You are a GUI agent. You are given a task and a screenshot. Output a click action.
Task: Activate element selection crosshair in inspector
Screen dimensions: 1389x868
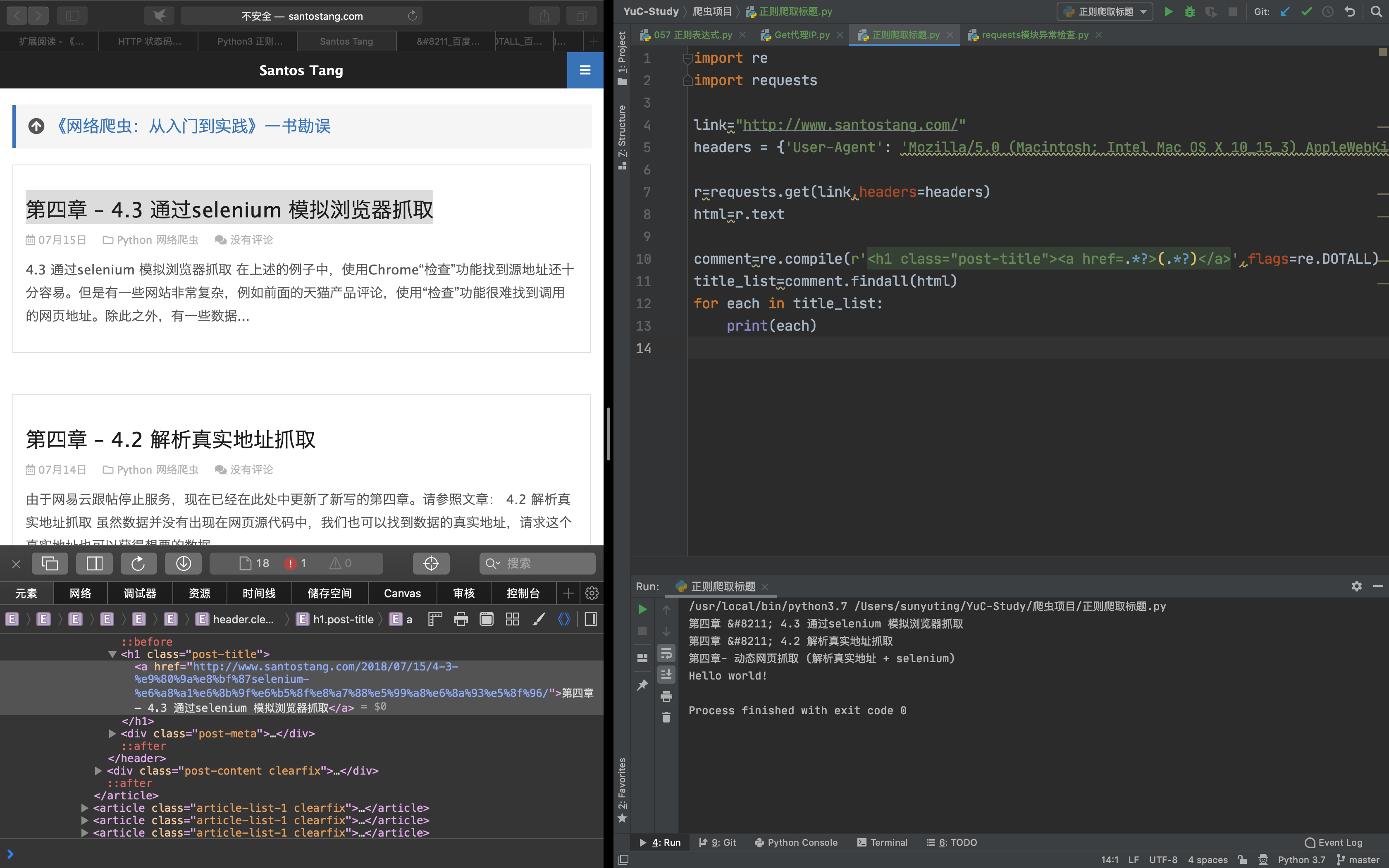pyautogui.click(x=431, y=563)
